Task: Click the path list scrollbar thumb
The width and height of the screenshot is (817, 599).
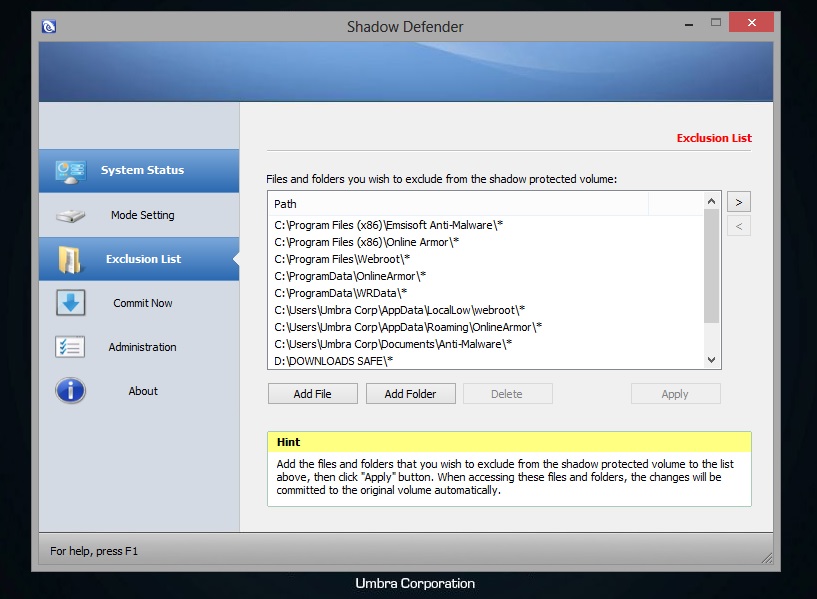Action: pos(711,266)
